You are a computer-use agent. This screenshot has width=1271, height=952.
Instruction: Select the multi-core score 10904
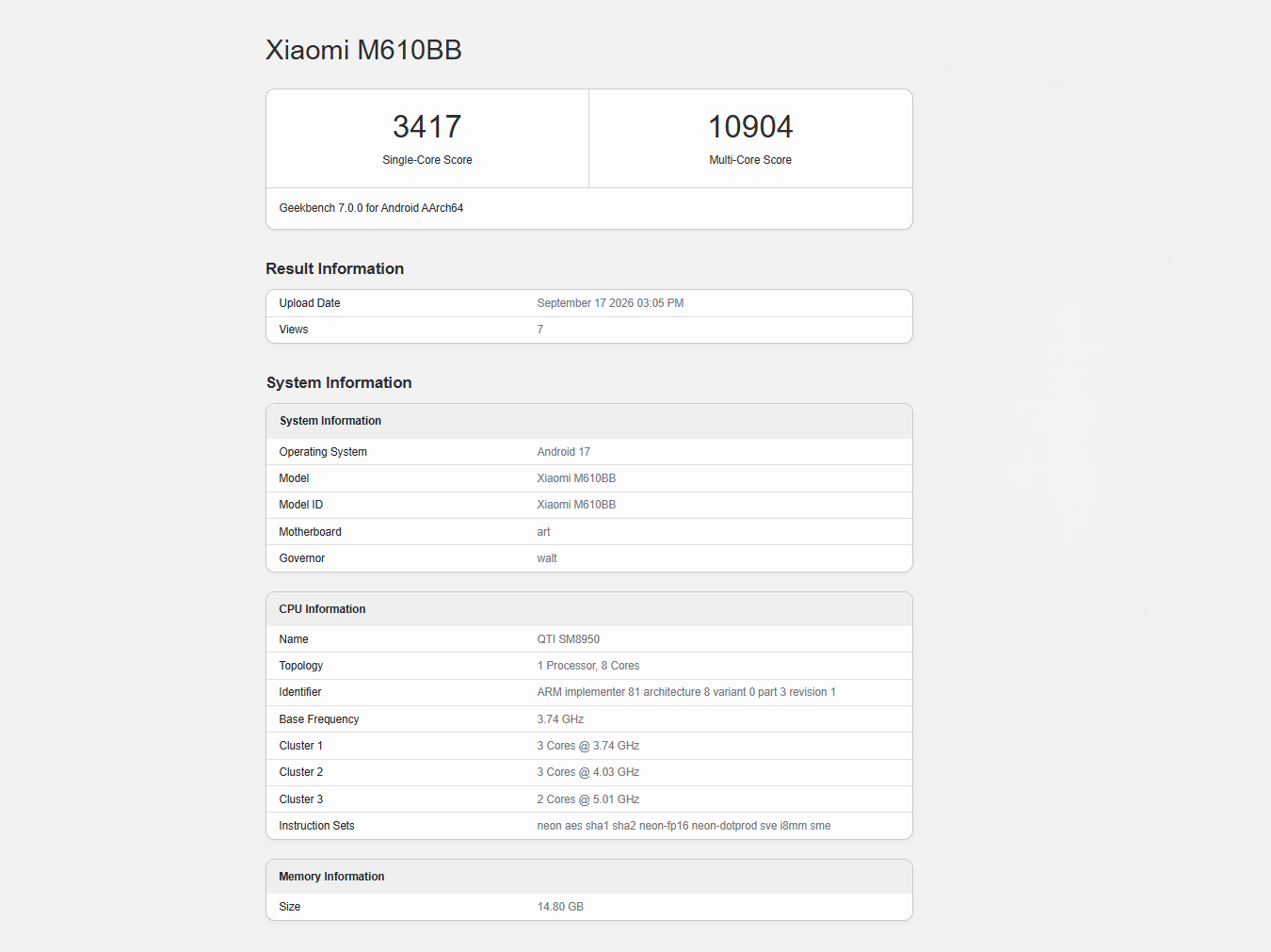(x=750, y=126)
